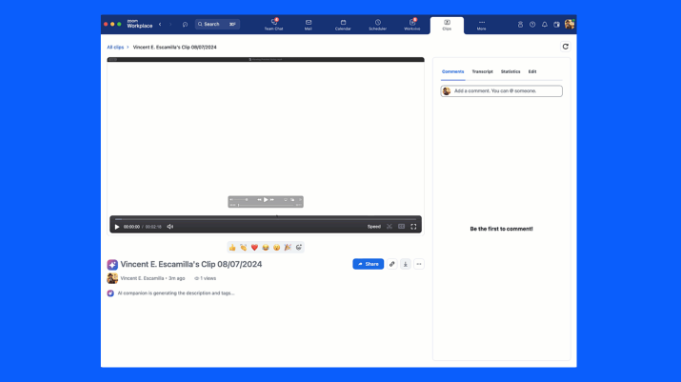Open the More menu in top bar
681x382 pixels.
click(x=481, y=25)
